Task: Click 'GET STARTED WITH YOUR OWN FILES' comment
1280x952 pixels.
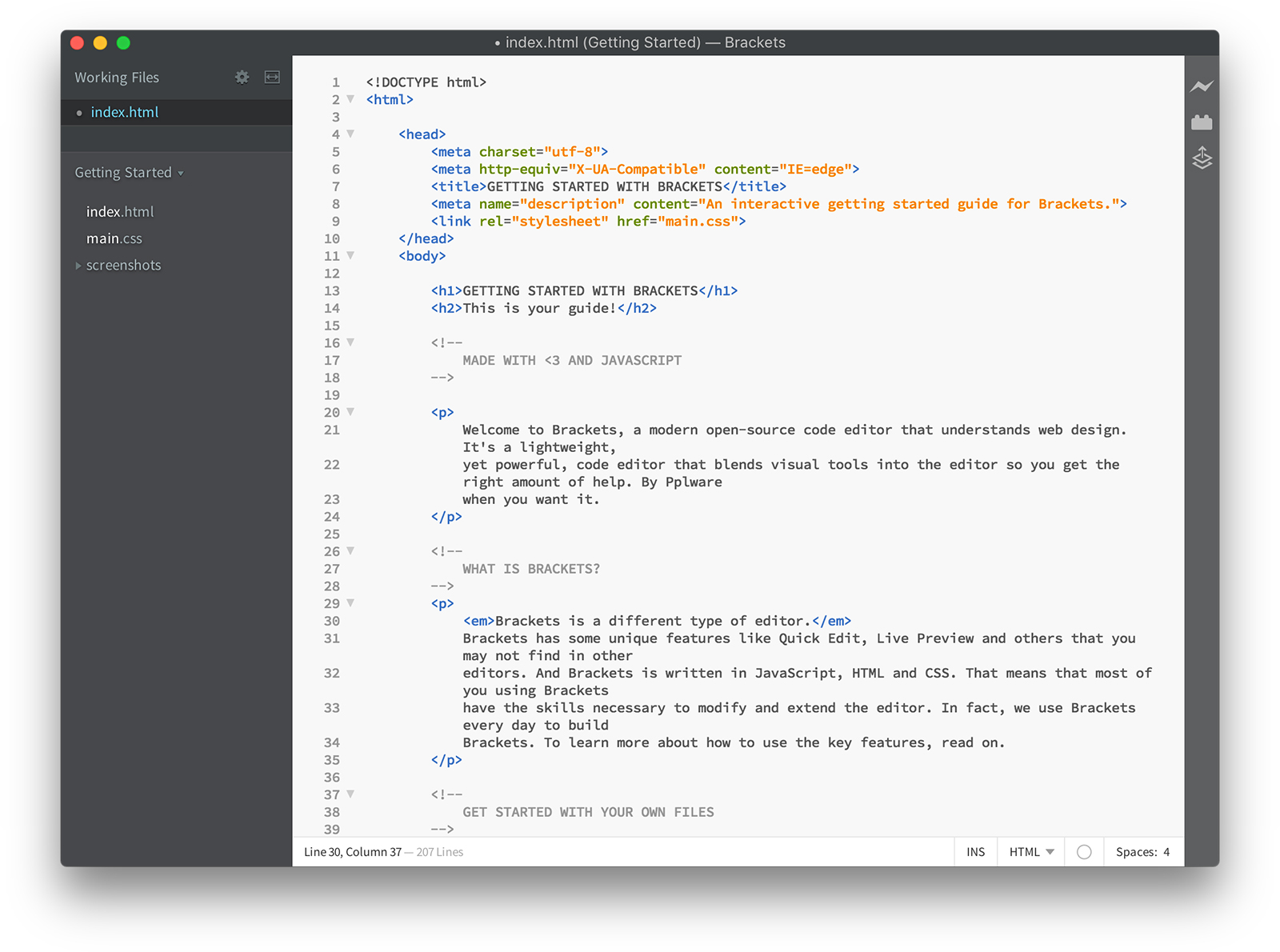Action: coord(588,813)
